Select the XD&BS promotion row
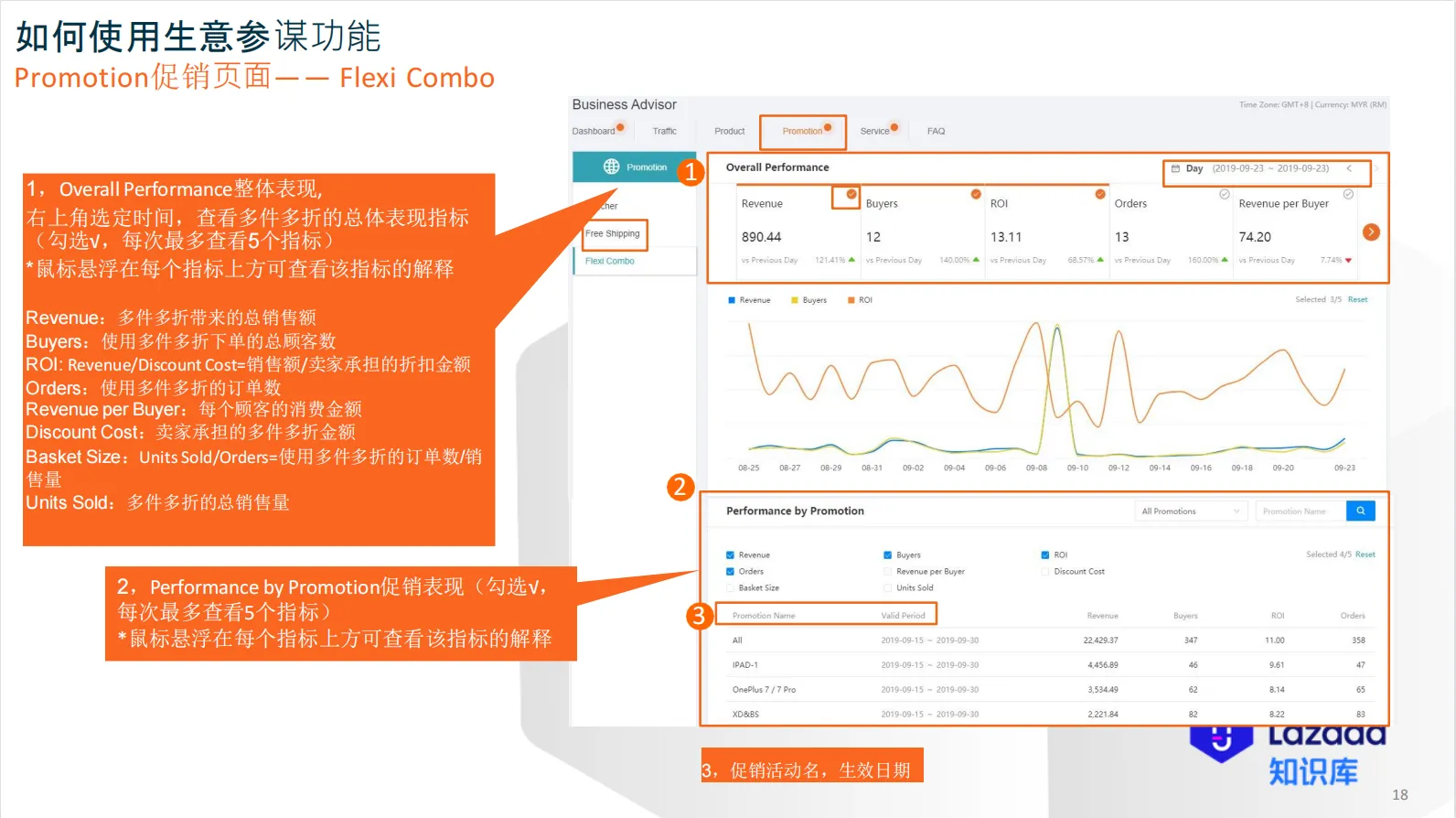This screenshot has height=818, width=1456. click(1048, 715)
